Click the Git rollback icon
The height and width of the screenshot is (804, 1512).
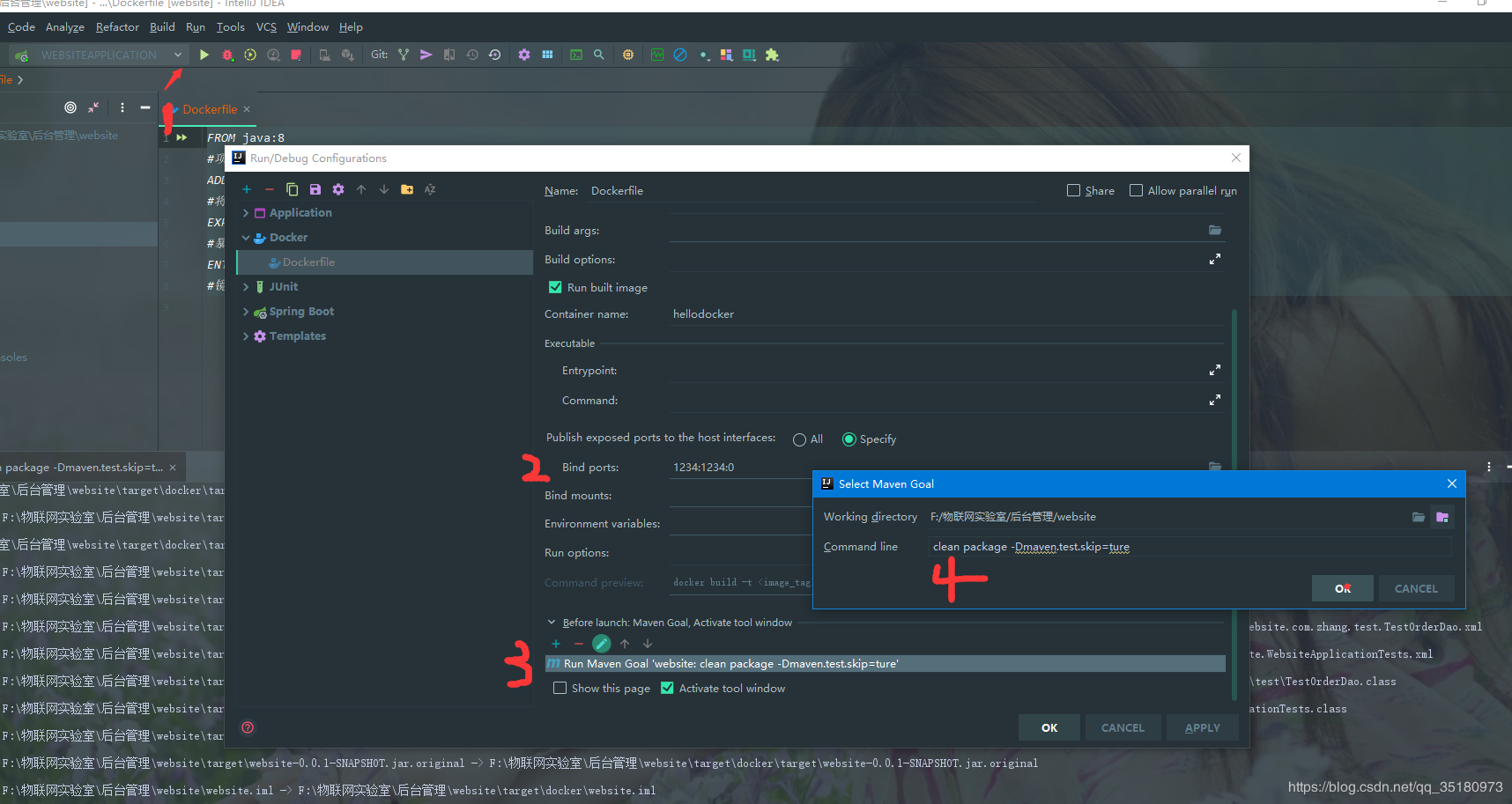[495, 55]
